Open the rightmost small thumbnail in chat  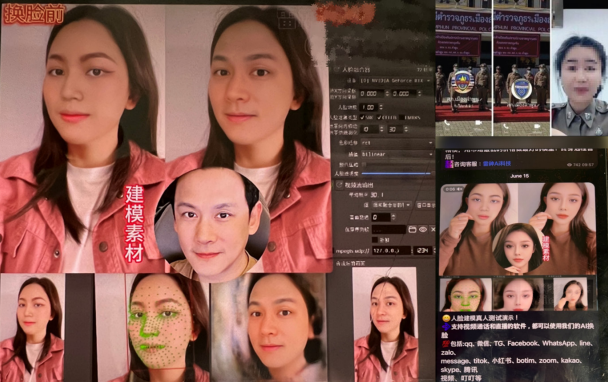tap(570, 294)
